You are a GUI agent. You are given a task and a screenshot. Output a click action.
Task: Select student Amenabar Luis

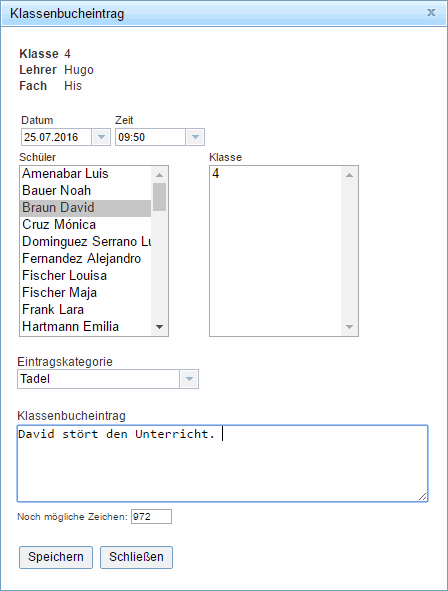(x=86, y=173)
